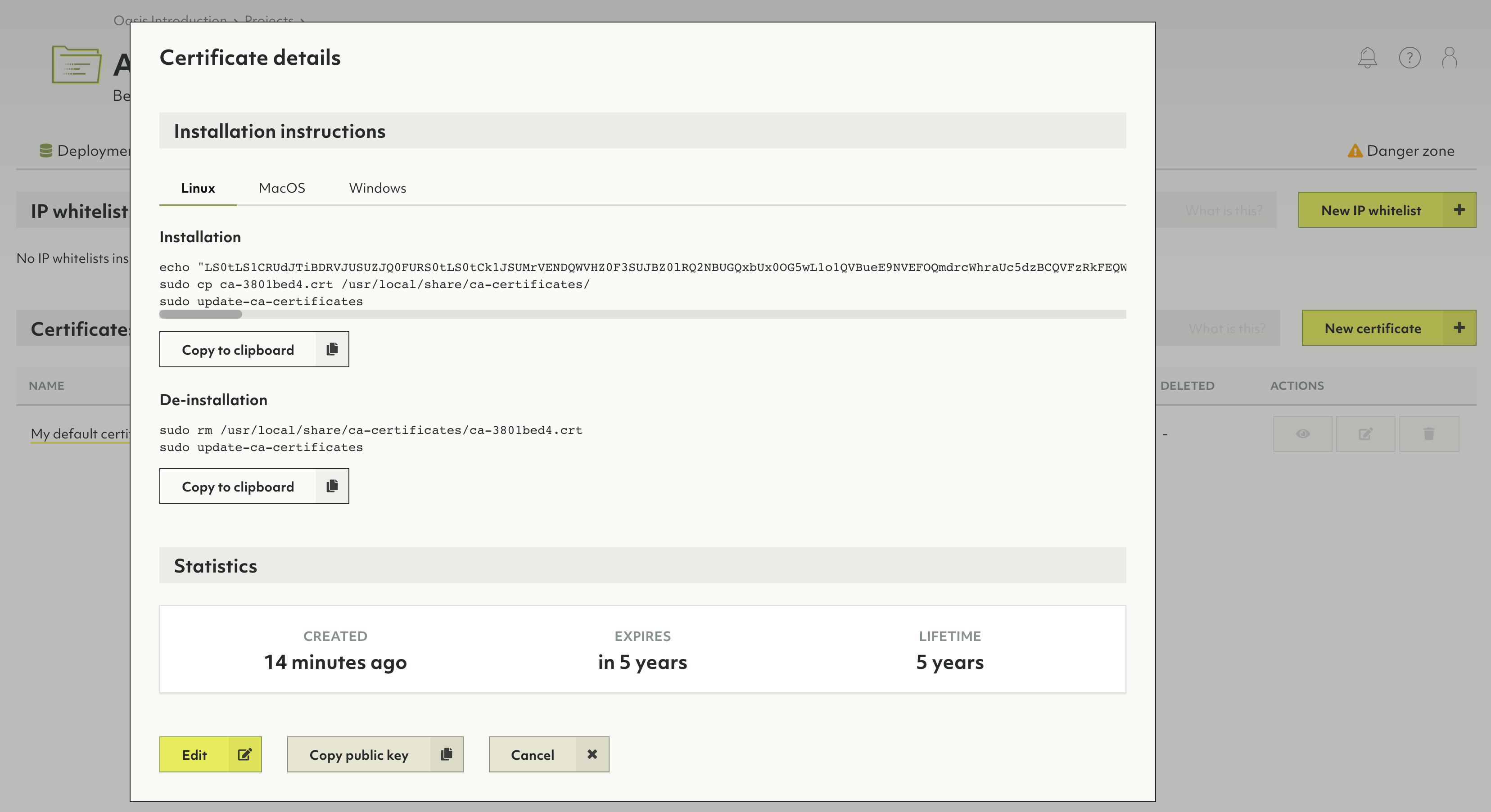Click the edit icon in Actions column
The image size is (1491, 812).
coord(1365,433)
